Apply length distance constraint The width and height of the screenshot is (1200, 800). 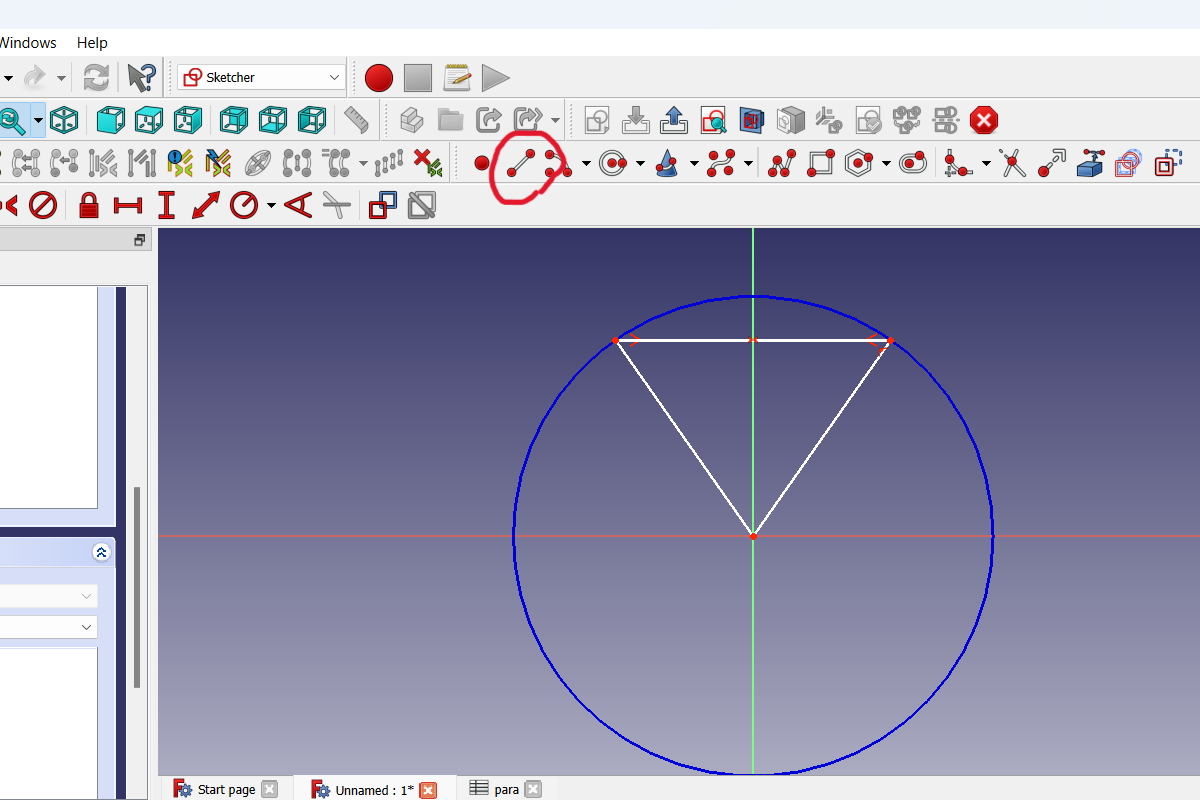(205, 206)
